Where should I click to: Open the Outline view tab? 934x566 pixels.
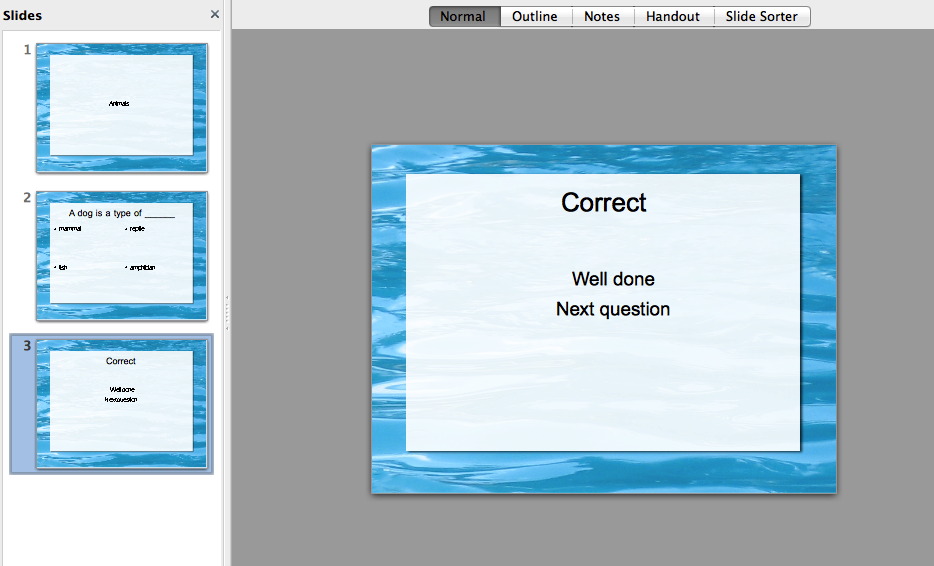[535, 16]
